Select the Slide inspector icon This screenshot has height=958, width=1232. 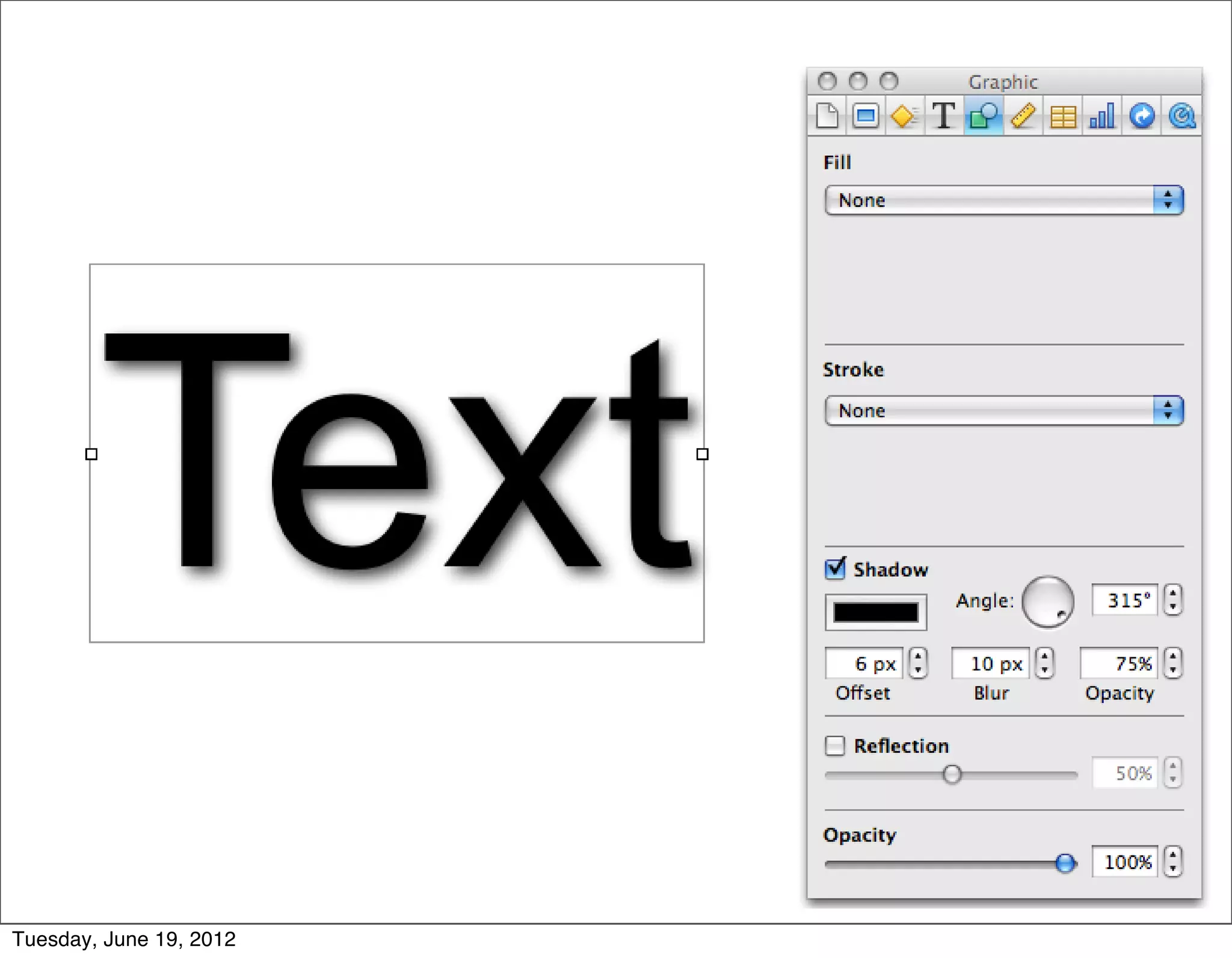[x=866, y=116]
